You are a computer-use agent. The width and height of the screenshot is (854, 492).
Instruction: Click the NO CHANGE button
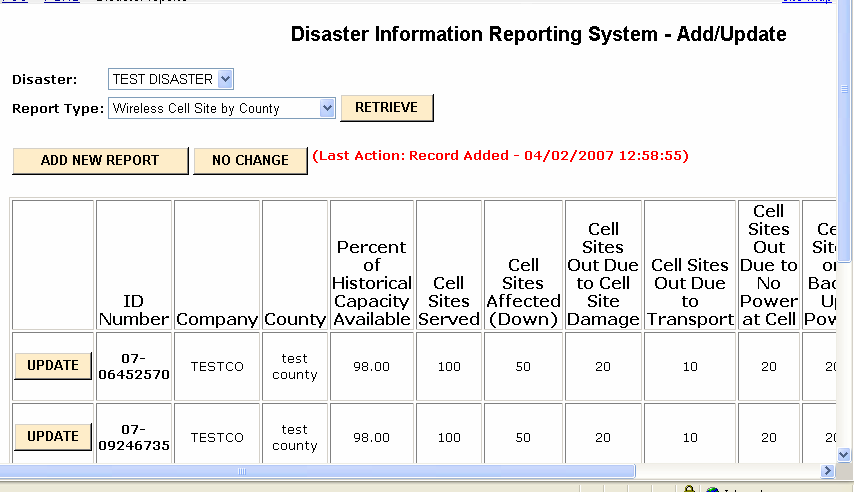click(250, 160)
